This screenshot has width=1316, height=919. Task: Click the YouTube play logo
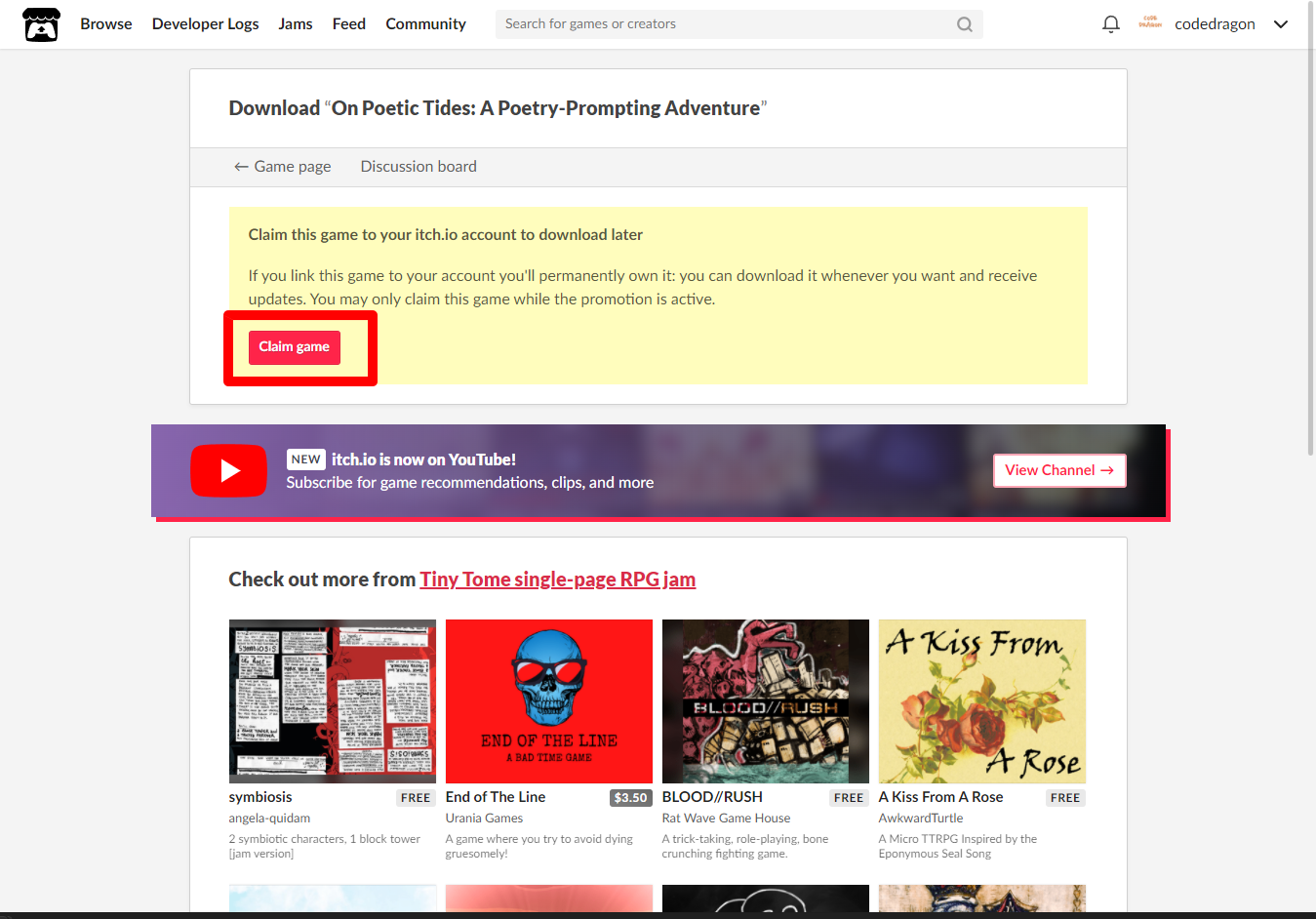228,470
